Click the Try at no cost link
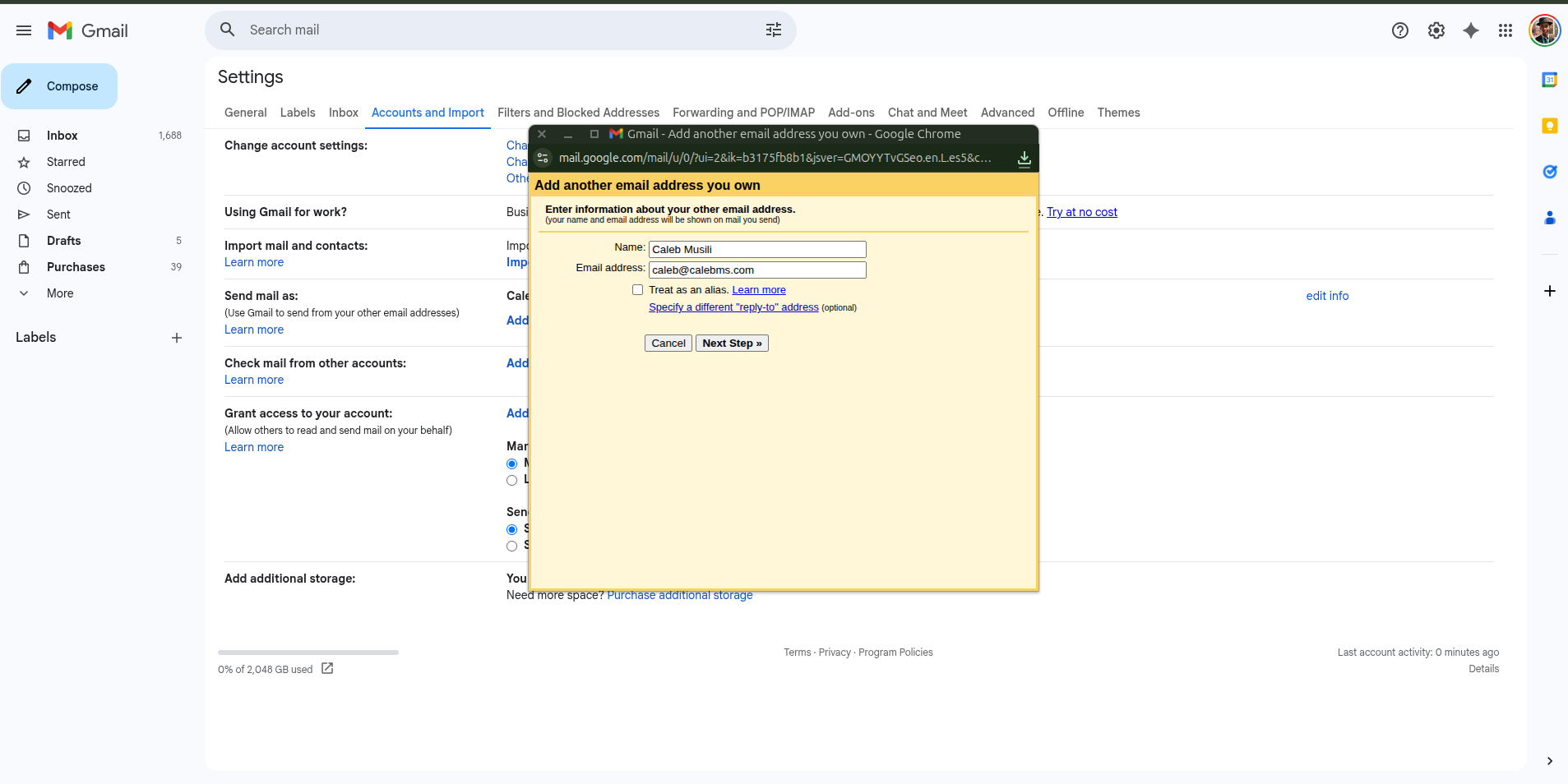Viewport: 1568px width, 784px height. click(1082, 212)
